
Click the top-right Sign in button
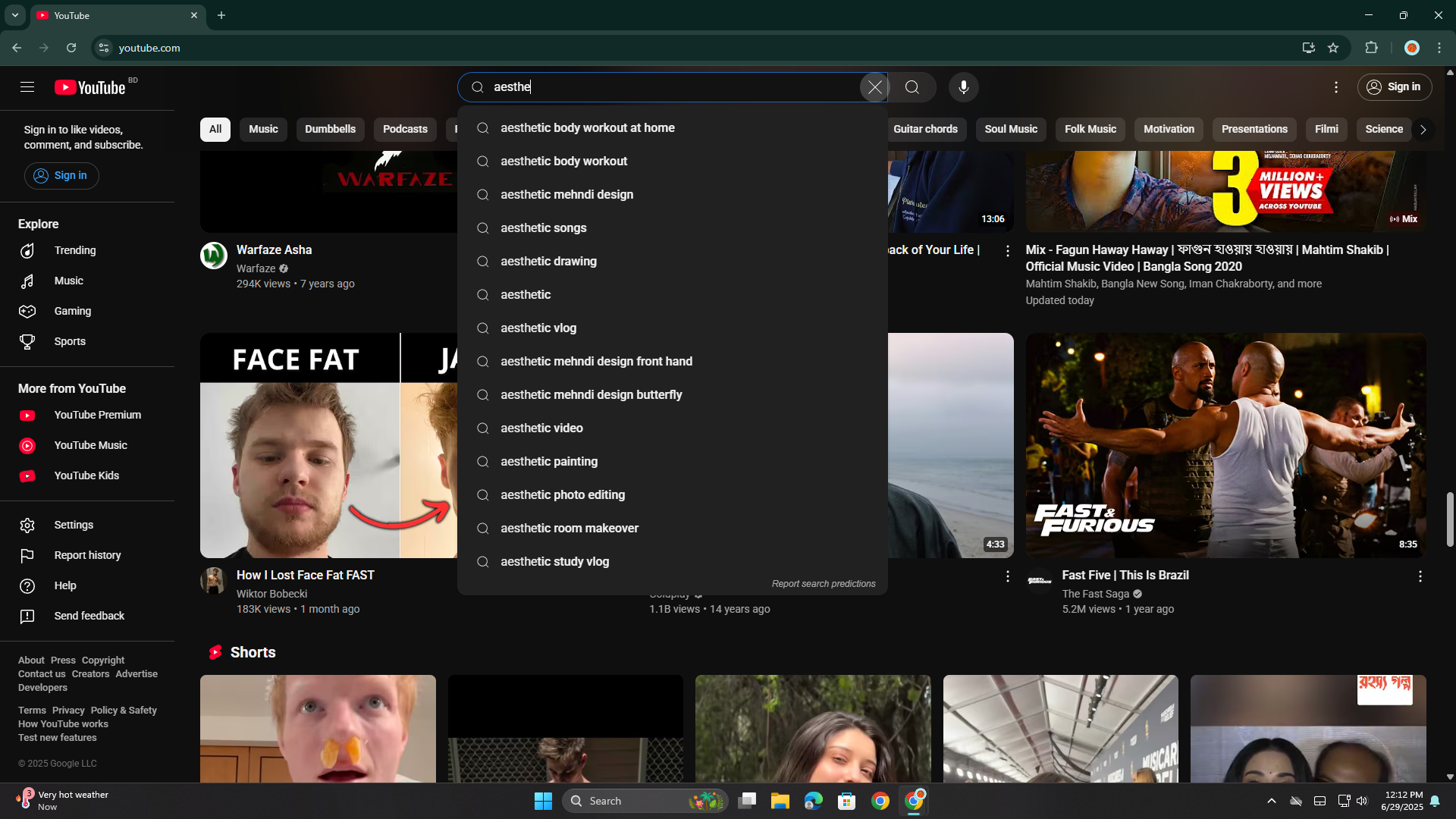pyautogui.click(x=1395, y=87)
